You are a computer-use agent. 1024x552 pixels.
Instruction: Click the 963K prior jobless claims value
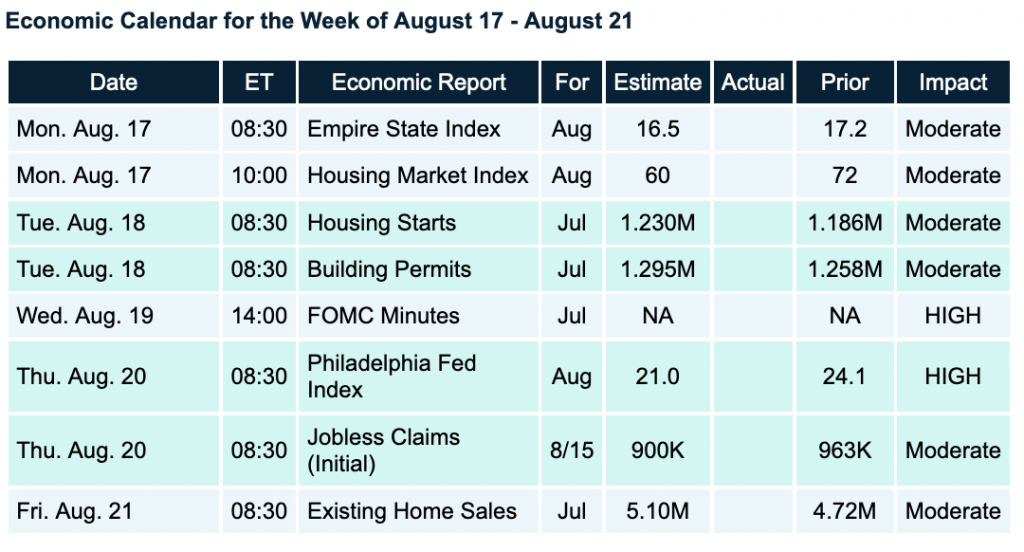(x=844, y=450)
